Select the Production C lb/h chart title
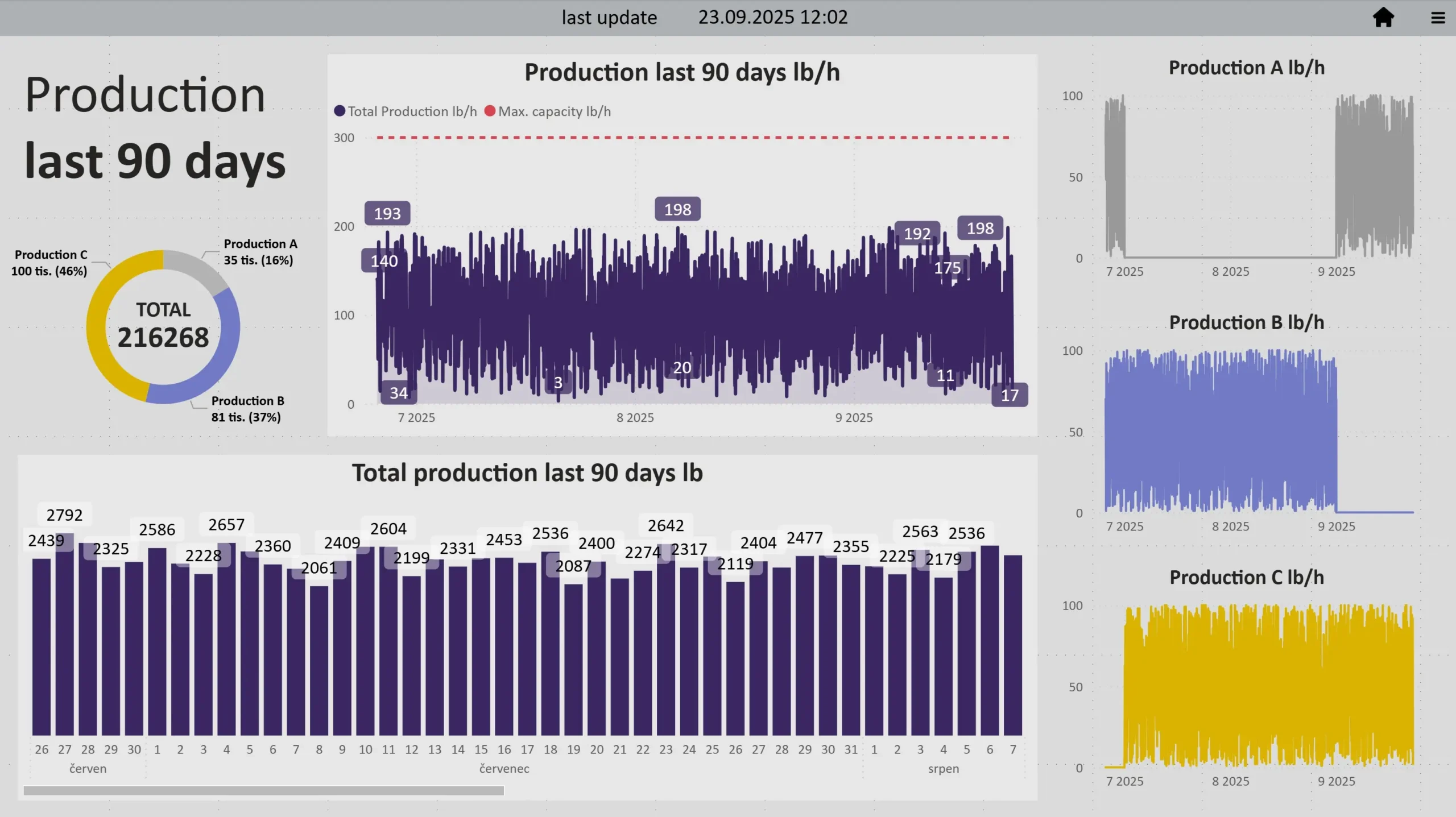 click(1246, 578)
